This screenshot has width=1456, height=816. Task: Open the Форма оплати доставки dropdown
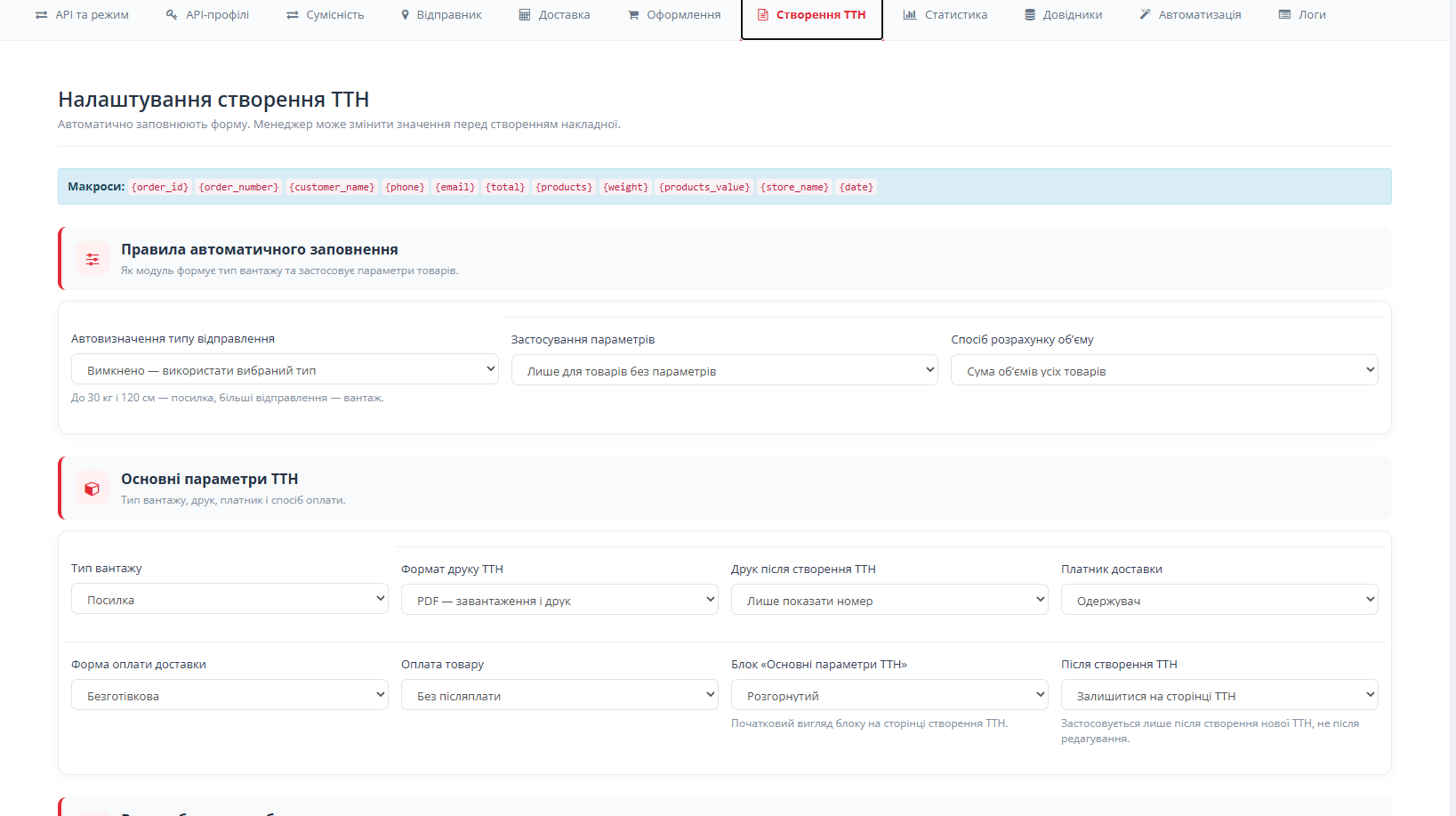[229, 696]
